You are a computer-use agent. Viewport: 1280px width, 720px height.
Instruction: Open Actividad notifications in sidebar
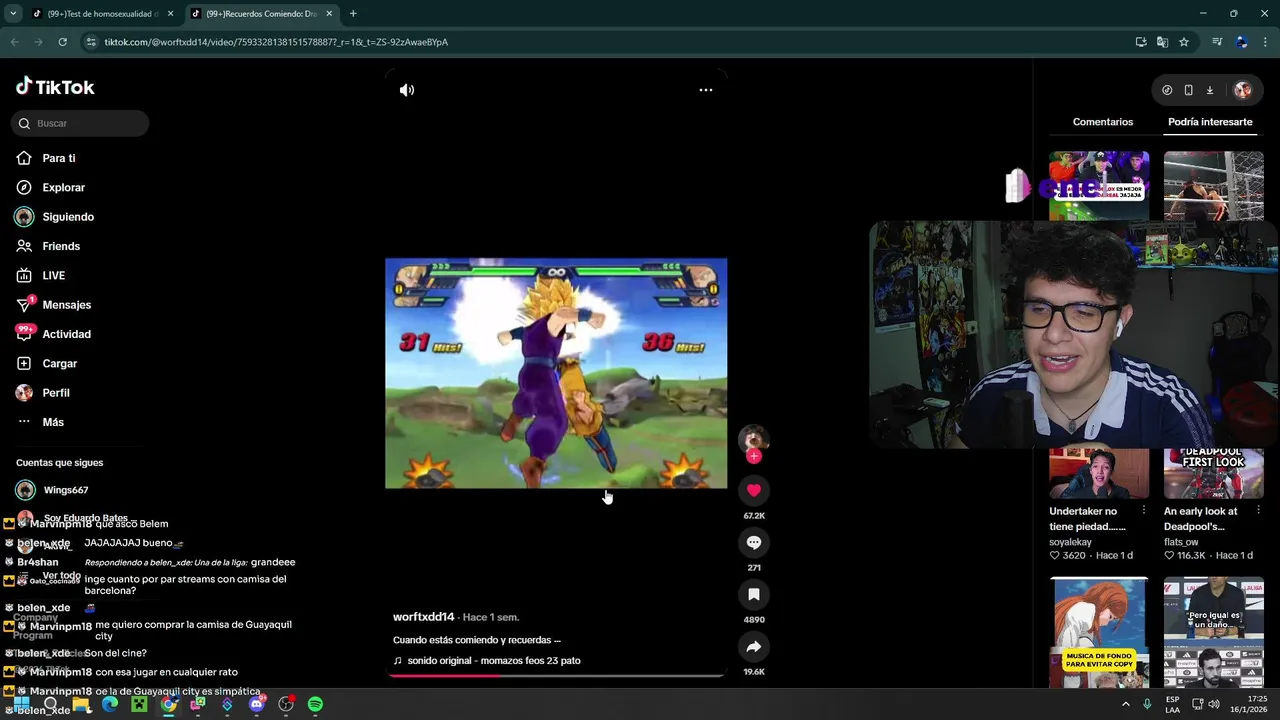tap(66, 334)
